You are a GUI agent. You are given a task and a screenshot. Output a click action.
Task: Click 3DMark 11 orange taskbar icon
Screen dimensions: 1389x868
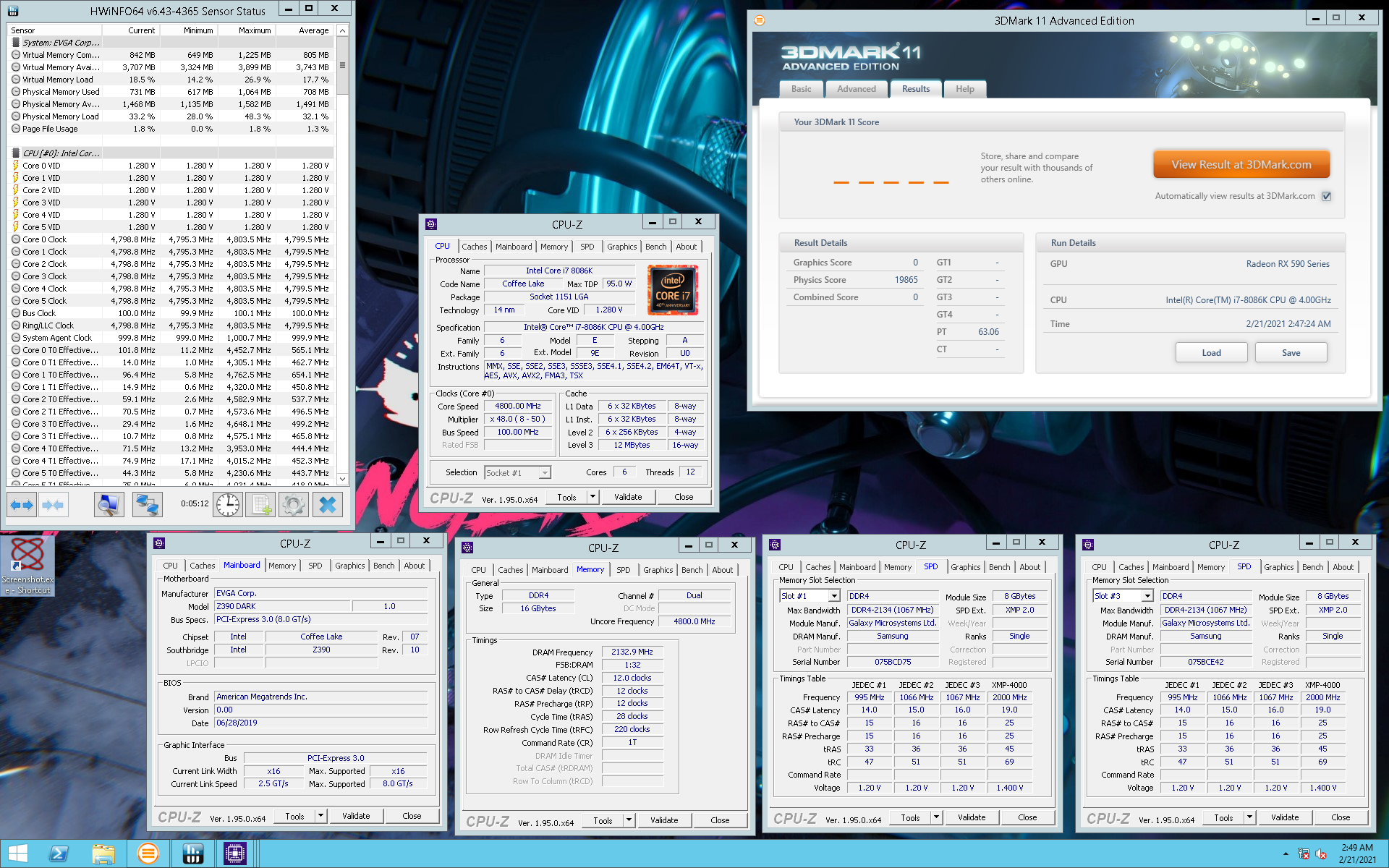(x=148, y=854)
